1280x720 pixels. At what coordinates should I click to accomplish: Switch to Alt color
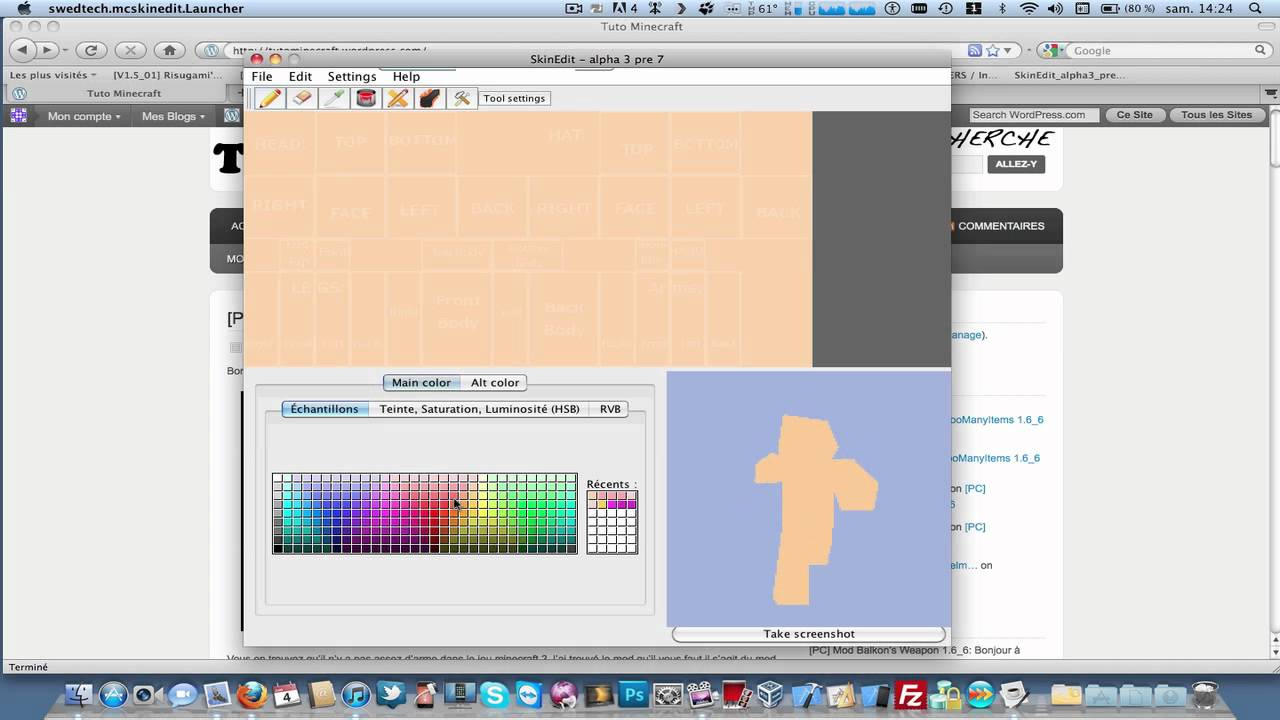click(x=495, y=383)
